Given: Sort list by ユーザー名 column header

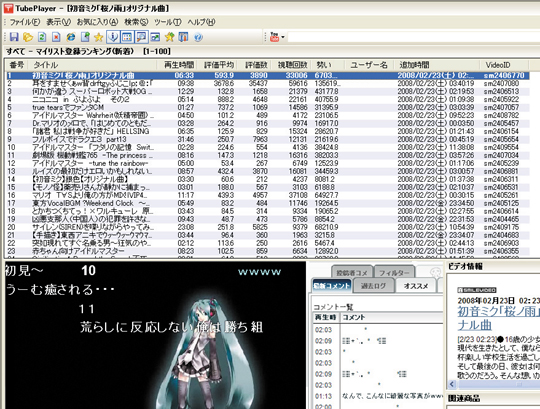Looking at the screenshot, I should tap(368, 65).
